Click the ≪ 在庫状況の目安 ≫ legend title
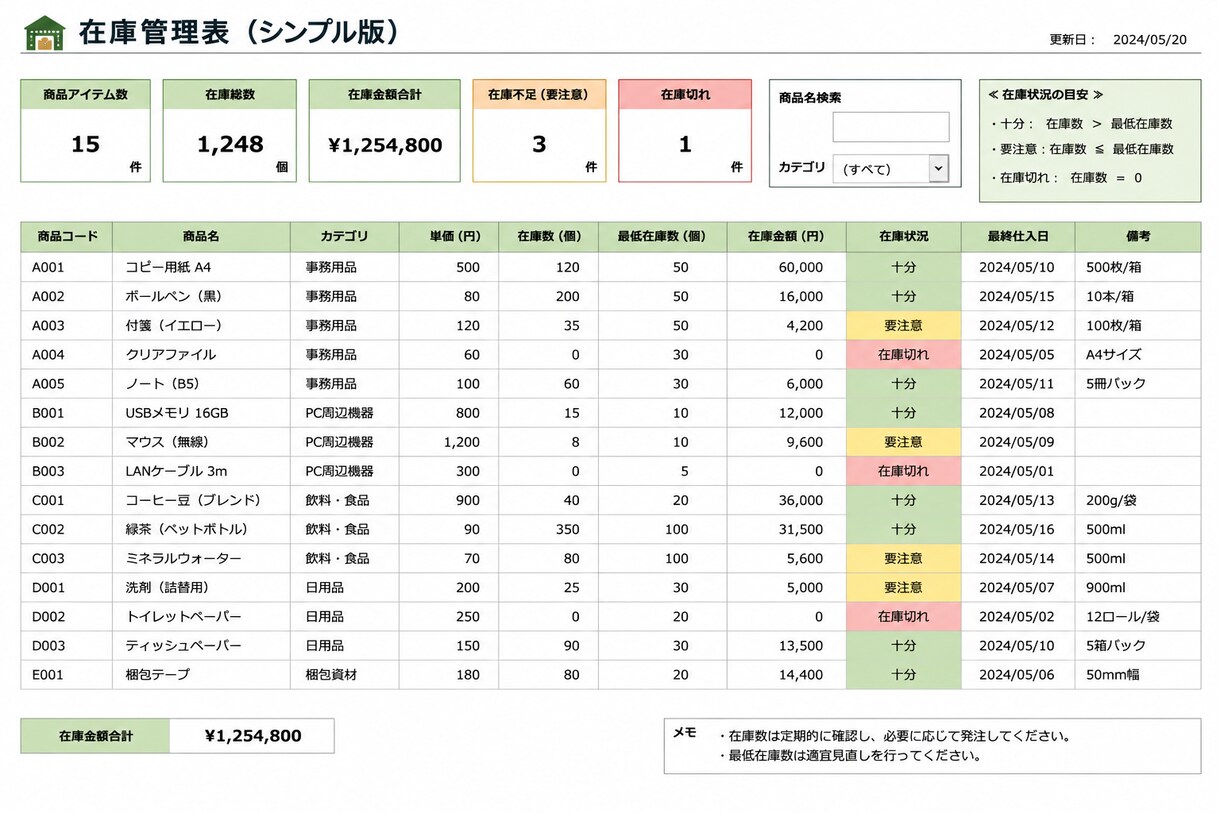Screen dimensions: 1220x813 (x=1045, y=95)
